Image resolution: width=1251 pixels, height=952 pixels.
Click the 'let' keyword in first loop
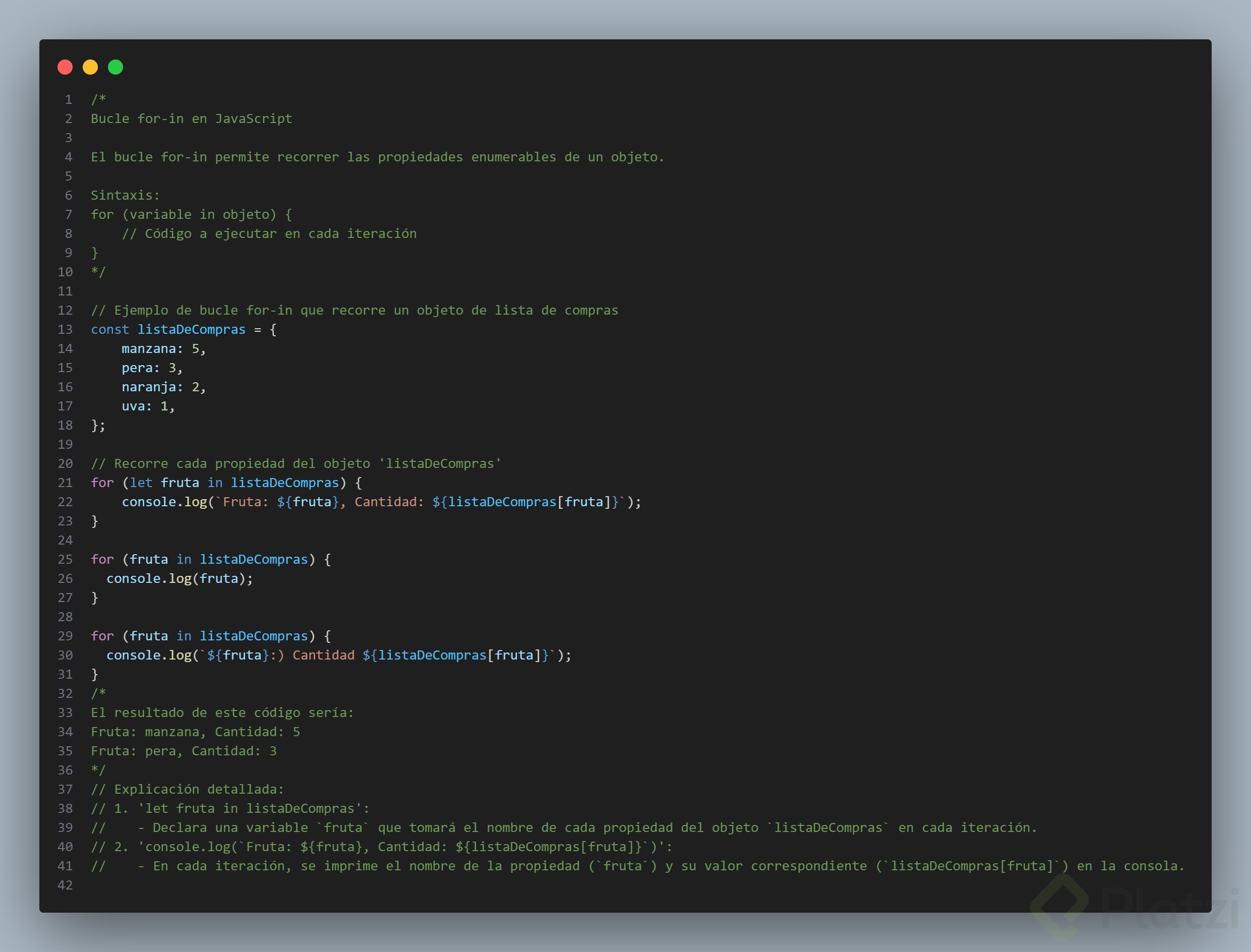pyautogui.click(x=141, y=483)
